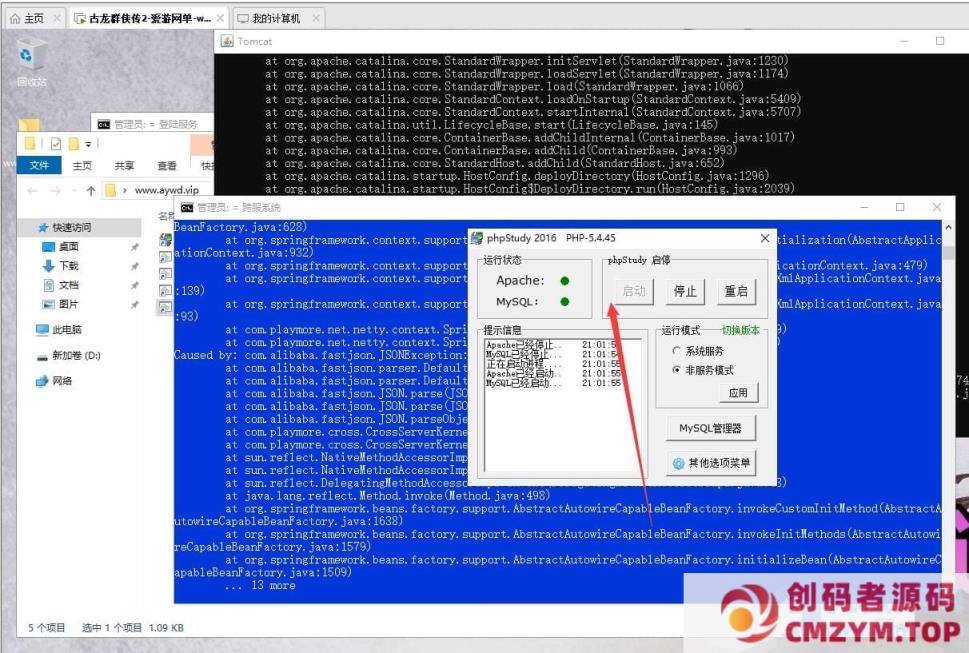
Task: Click the up-arrow button in Explorer
Action: (91, 190)
